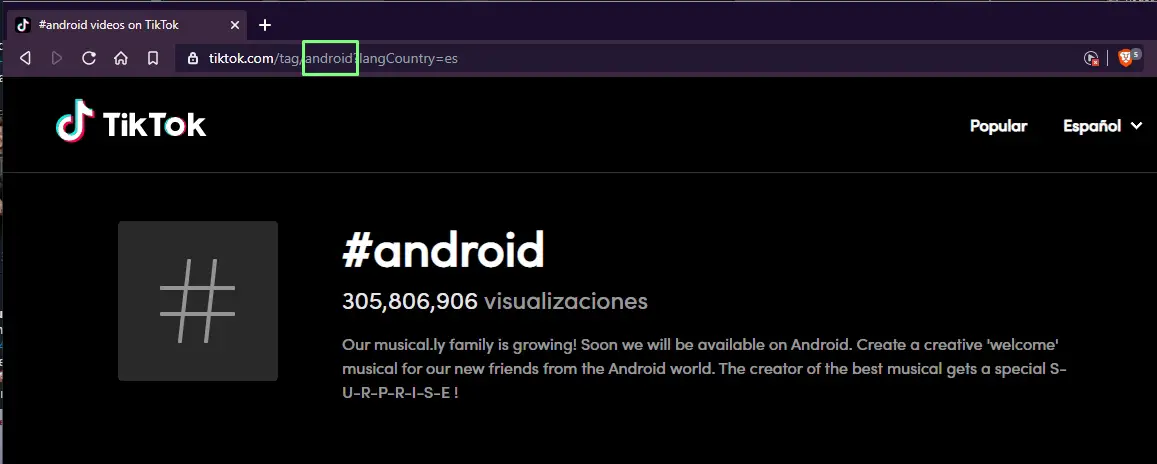Click the musical.ly description paragraph
This screenshot has height=464, width=1157.
[705, 369]
